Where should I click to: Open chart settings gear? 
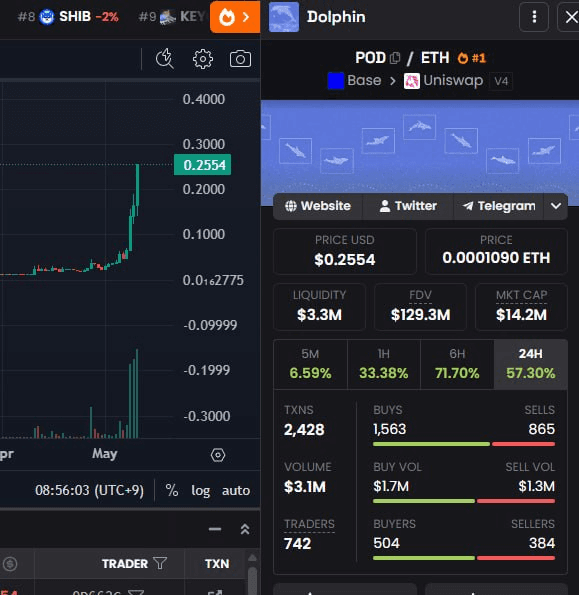coord(203,59)
